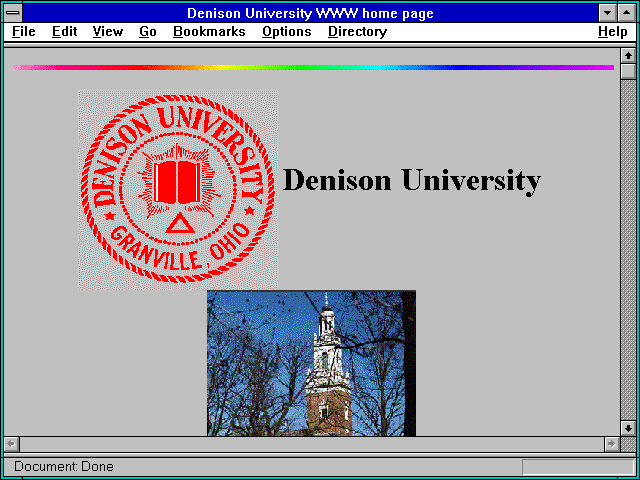Screen dimensions: 640x480
Task: Open the Help menu
Action: [613, 32]
